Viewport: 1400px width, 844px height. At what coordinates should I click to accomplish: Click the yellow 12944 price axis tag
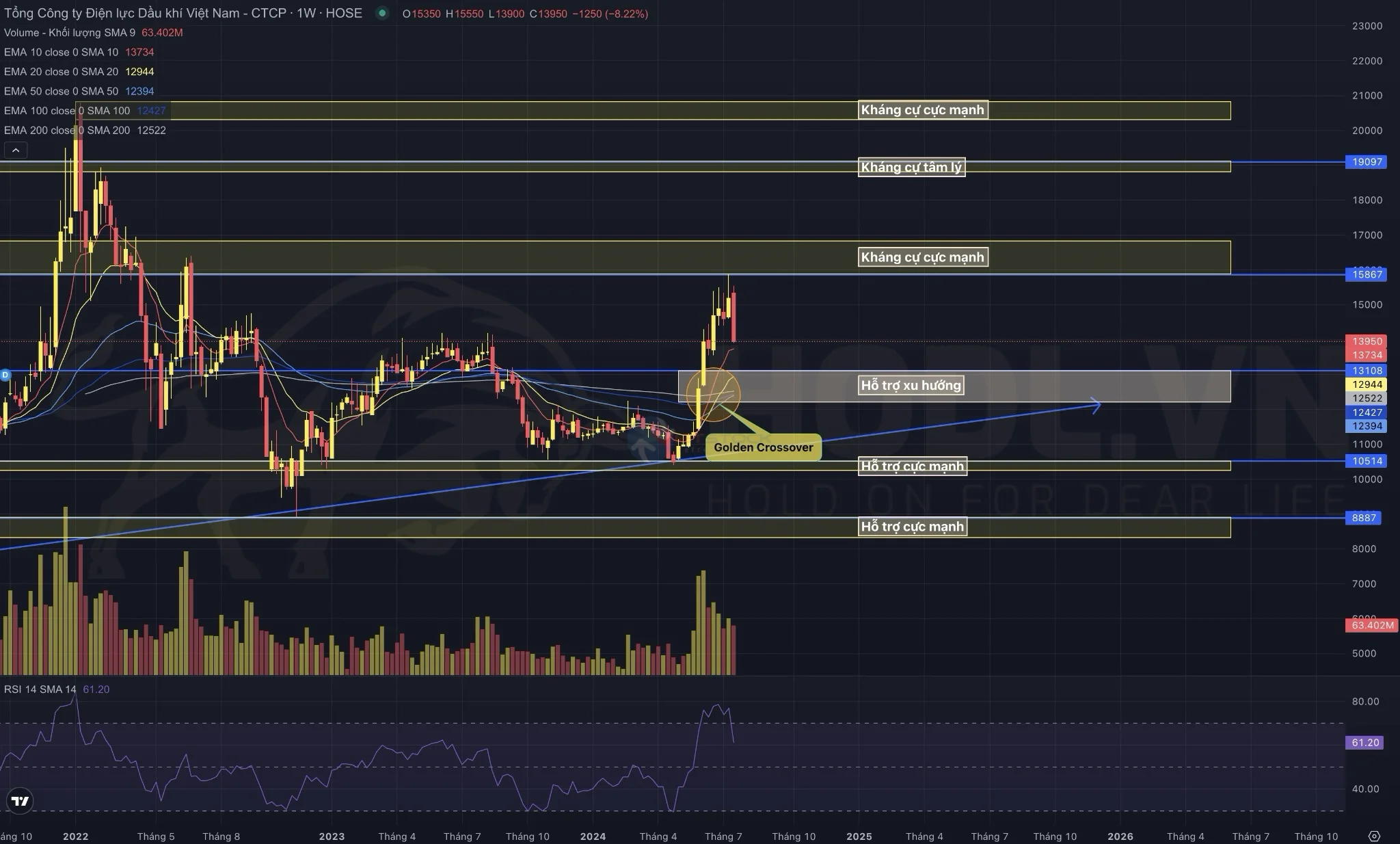[x=1367, y=384]
